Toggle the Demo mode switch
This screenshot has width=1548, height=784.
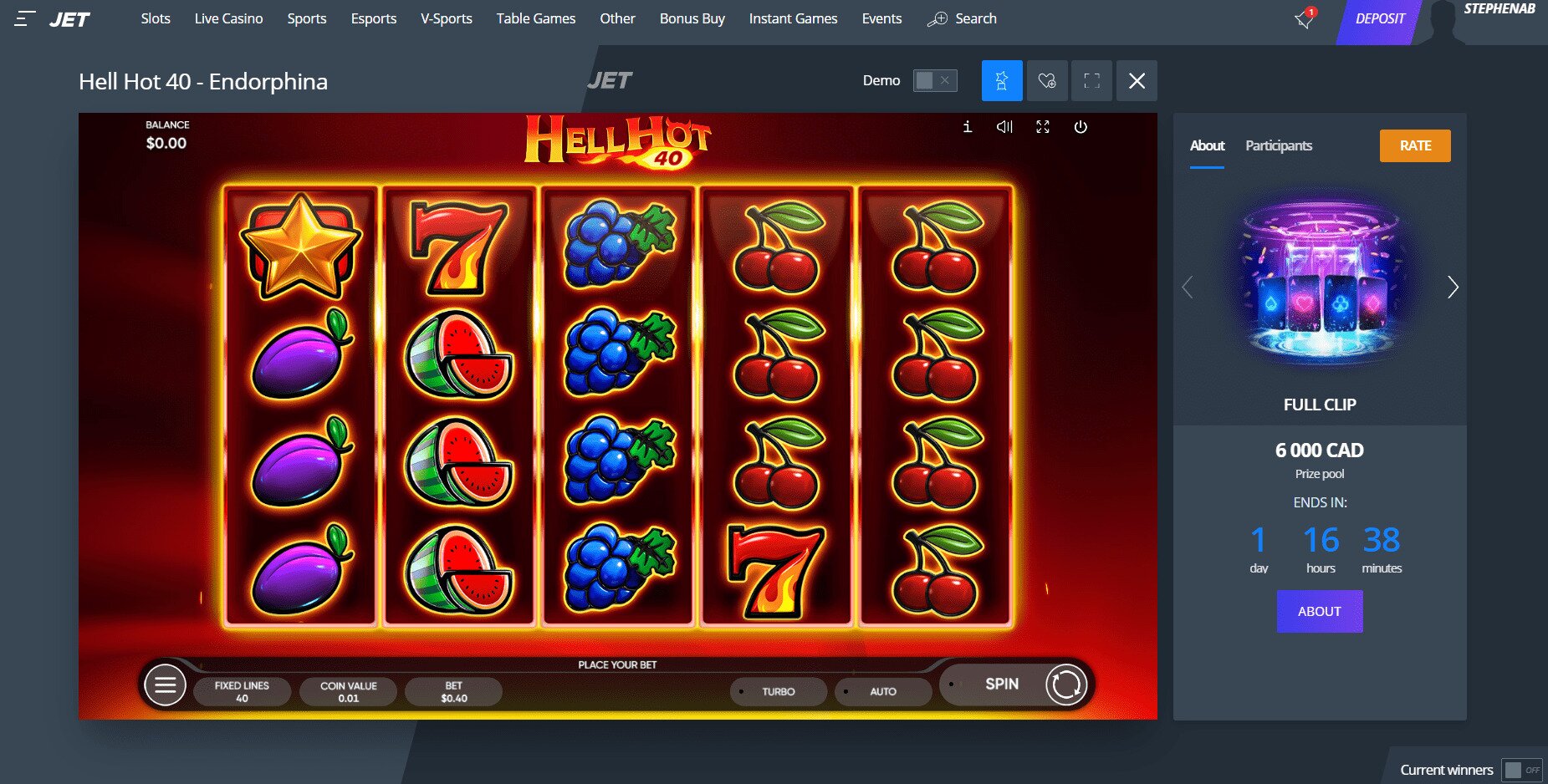point(935,80)
